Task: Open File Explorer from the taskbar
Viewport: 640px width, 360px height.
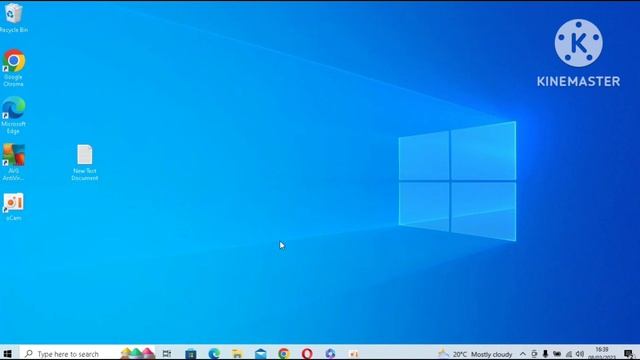Action: tap(237, 353)
